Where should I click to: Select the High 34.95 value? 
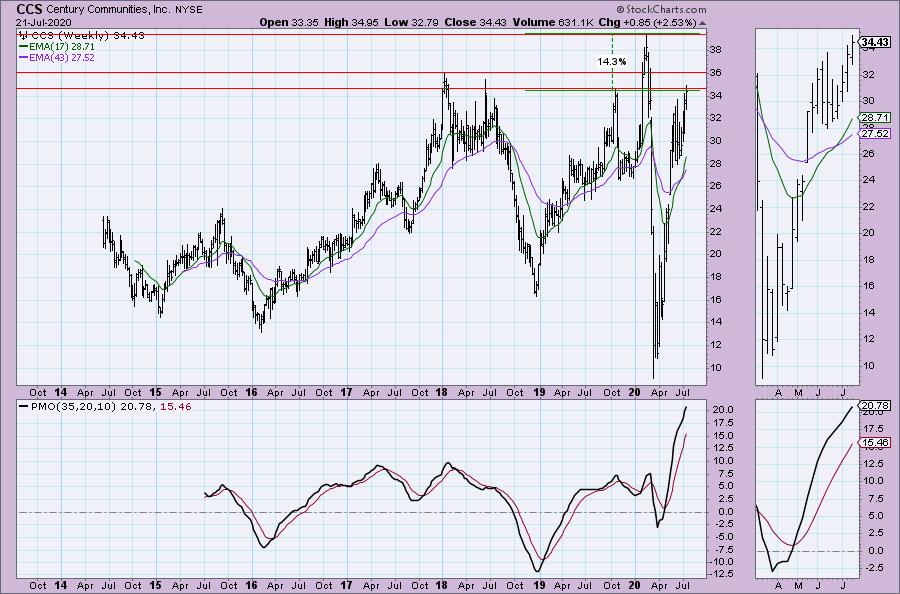350,22
